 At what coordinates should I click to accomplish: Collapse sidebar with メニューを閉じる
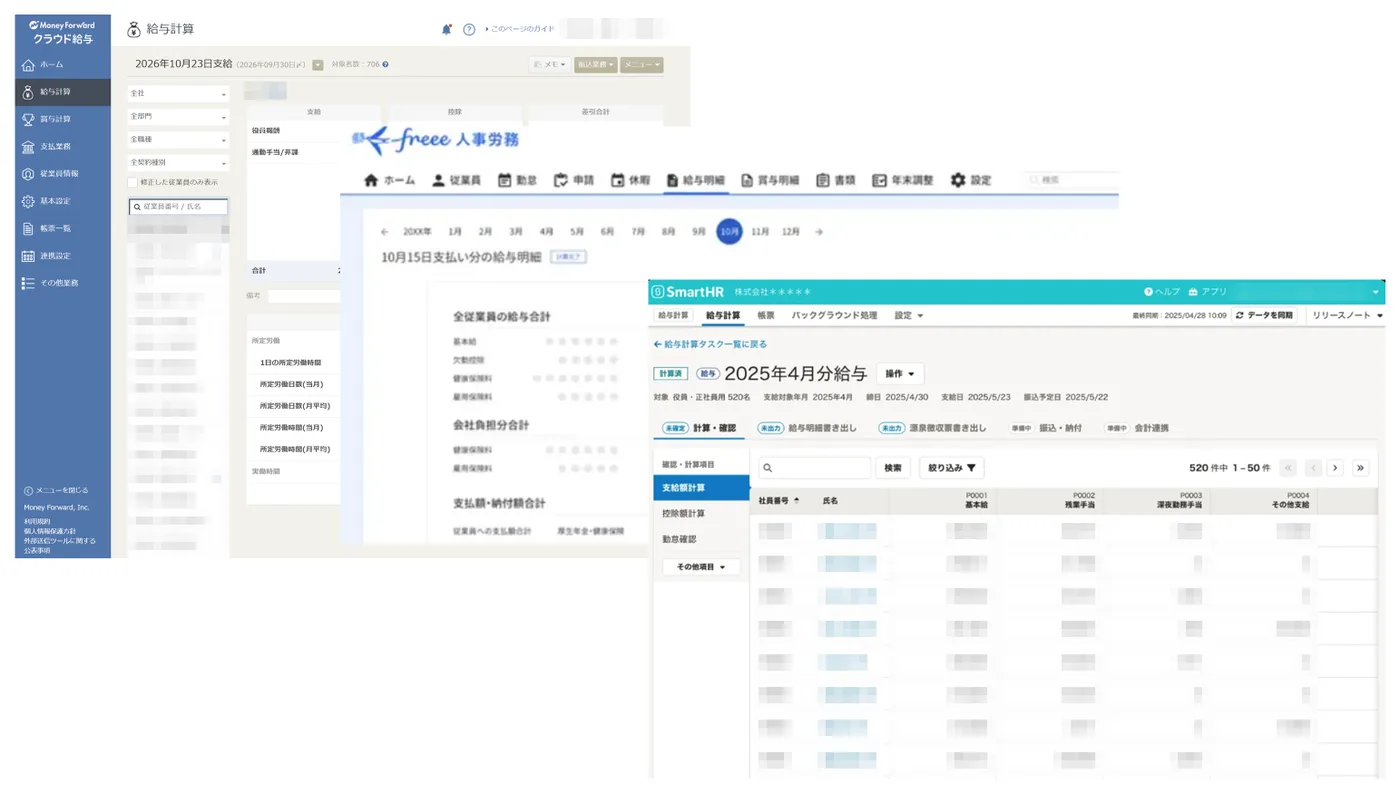56,490
